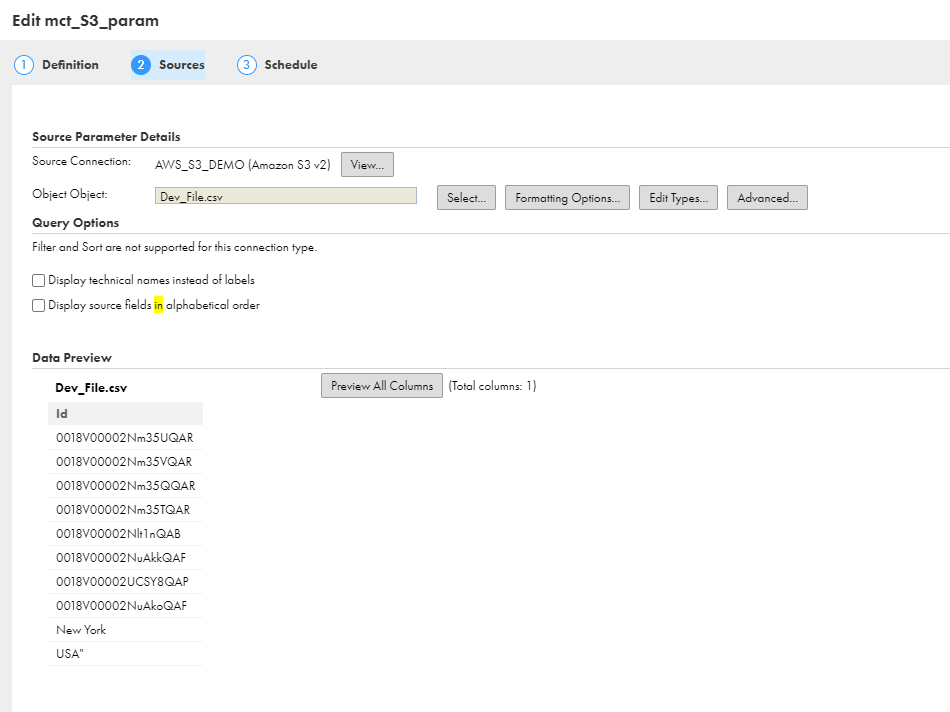Click the step 1 circle icon for Definition

click(x=24, y=65)
